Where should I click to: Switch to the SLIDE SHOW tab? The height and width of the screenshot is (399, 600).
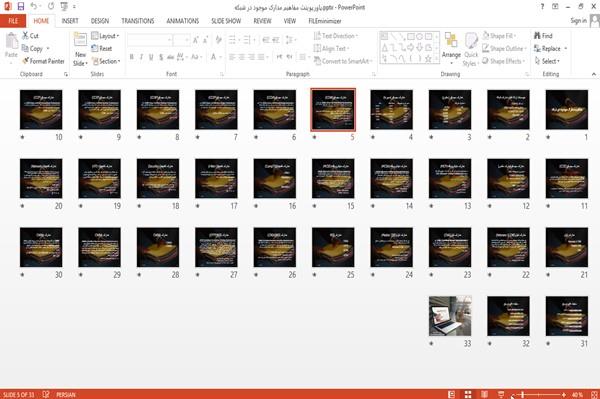pos(226,21)
